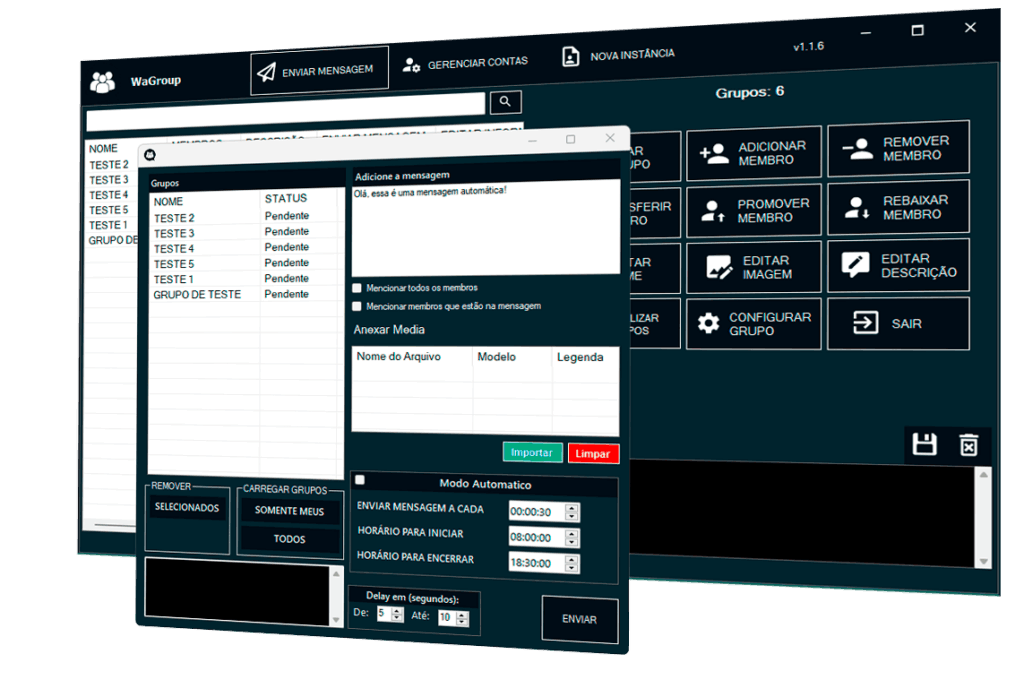Select the Rebaixar Membro action
This screenshot has width=1024, height=697.
click(898, 207)
